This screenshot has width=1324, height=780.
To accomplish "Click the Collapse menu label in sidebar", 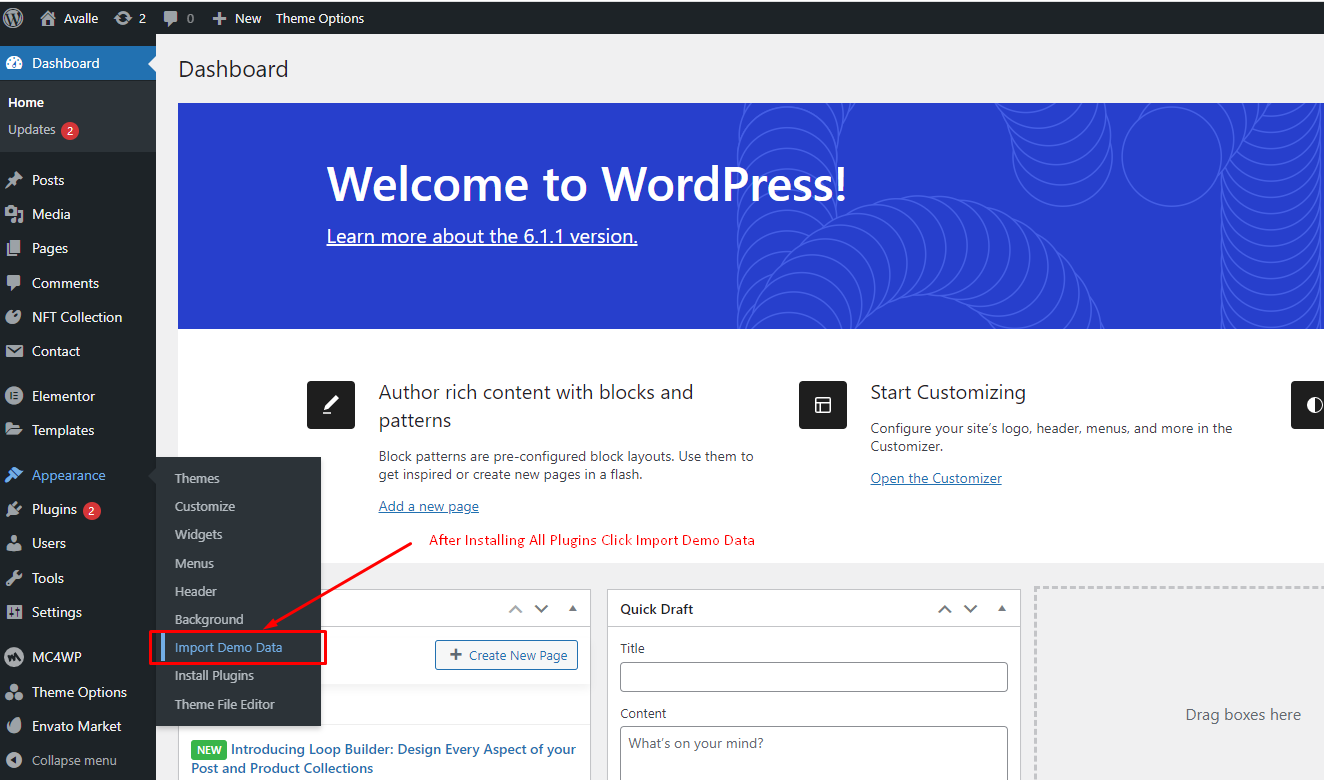I will pos(74,760).
